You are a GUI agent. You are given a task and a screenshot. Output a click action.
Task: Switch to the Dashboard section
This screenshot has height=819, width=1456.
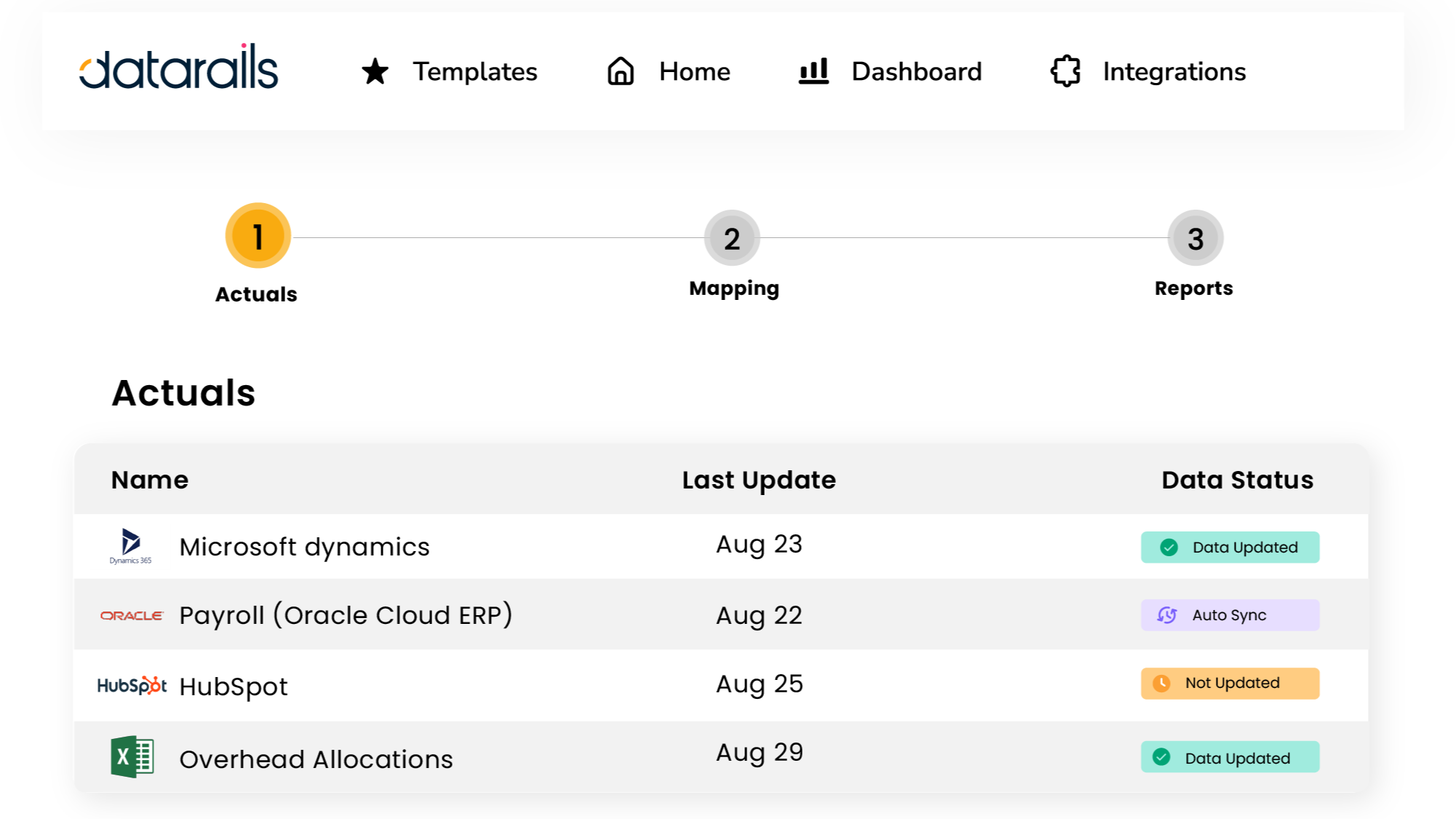coord(916,71)
